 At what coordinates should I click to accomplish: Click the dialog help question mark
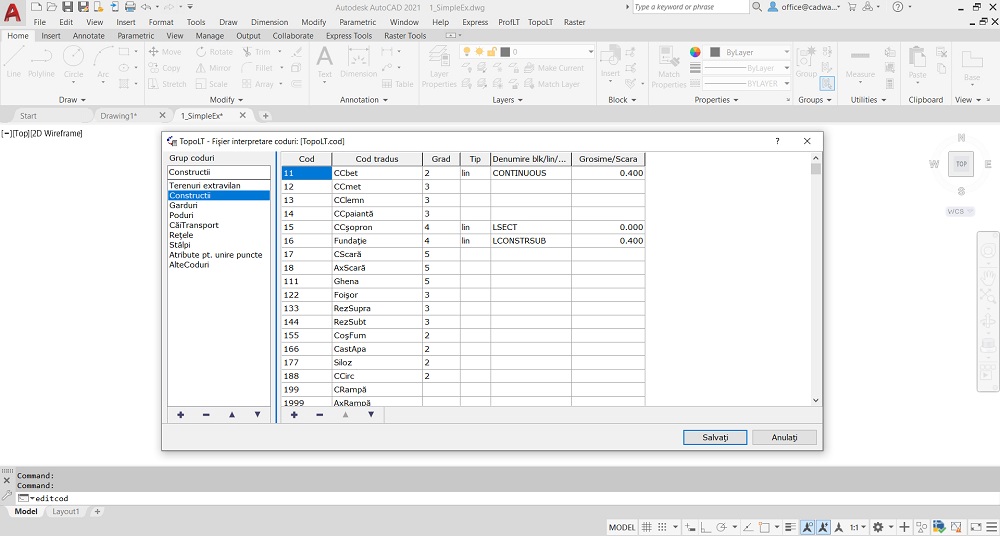777,141
